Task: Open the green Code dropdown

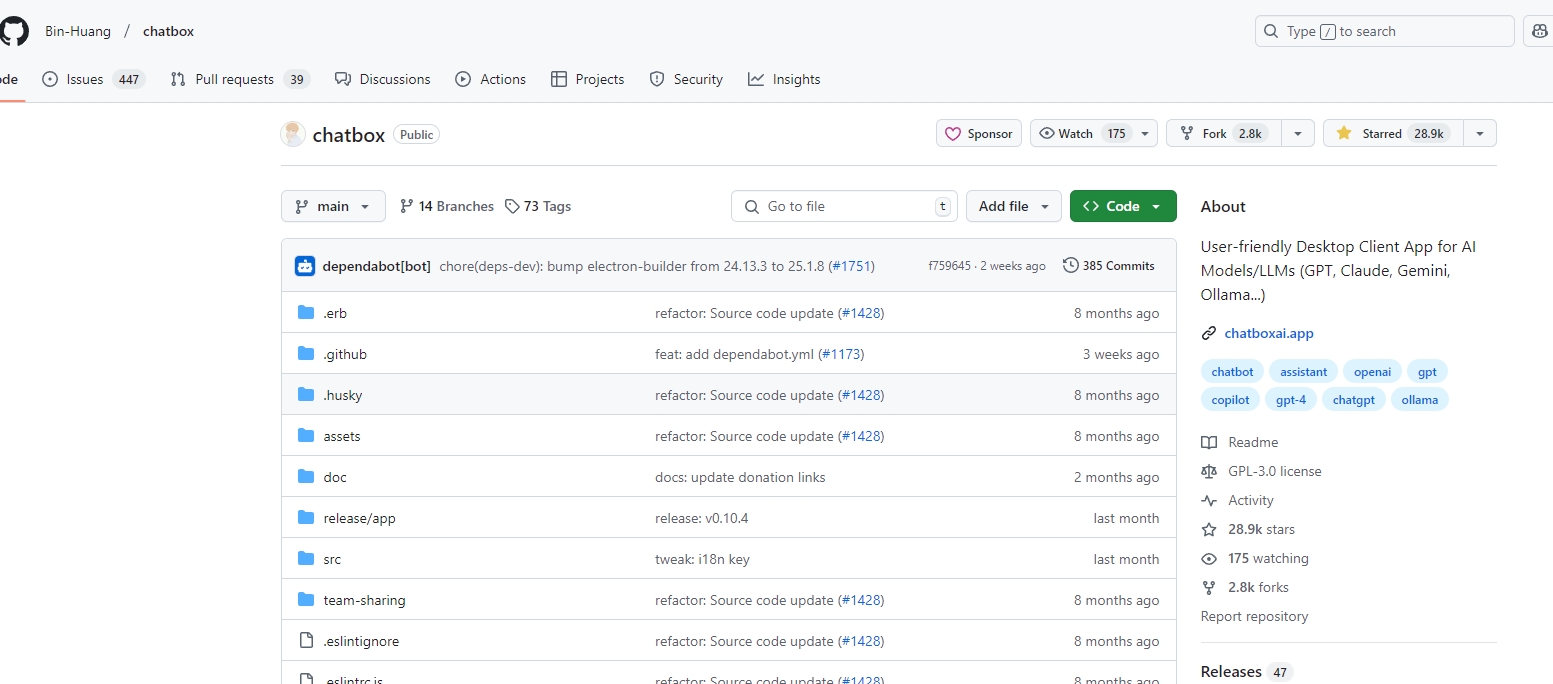Action: coord(1123,206)
